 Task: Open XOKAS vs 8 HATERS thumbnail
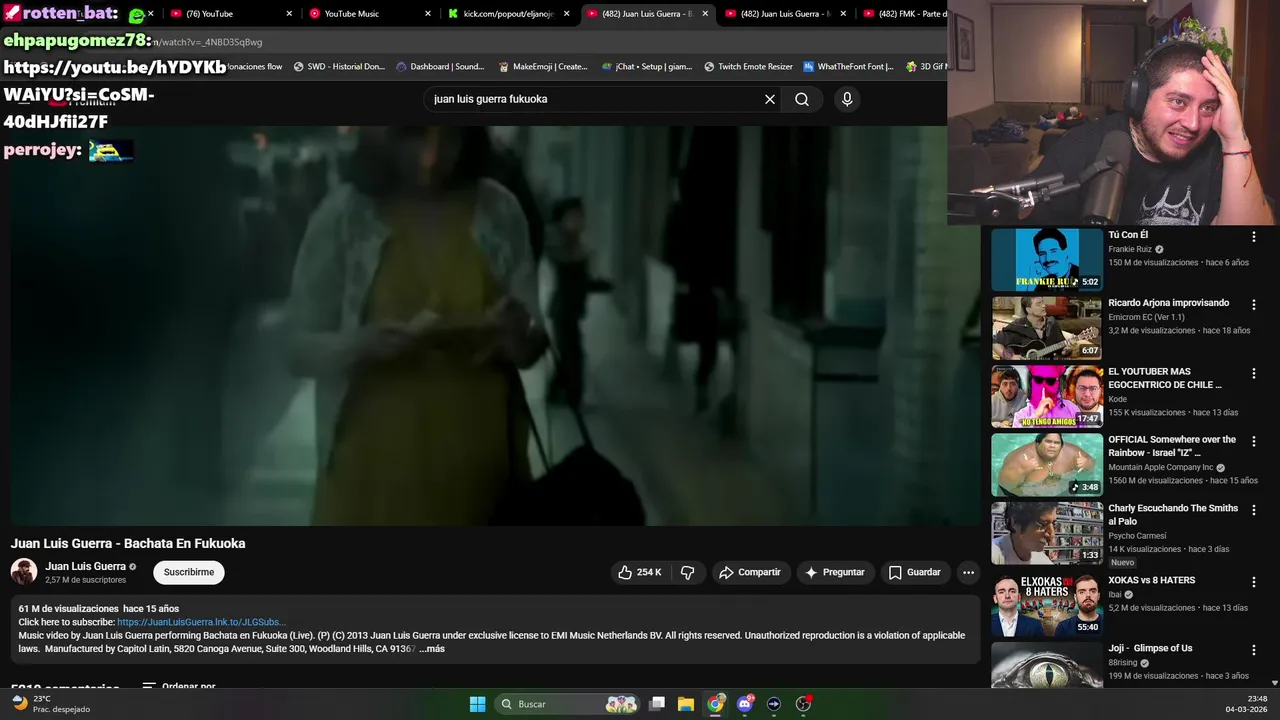point(1047,605)
